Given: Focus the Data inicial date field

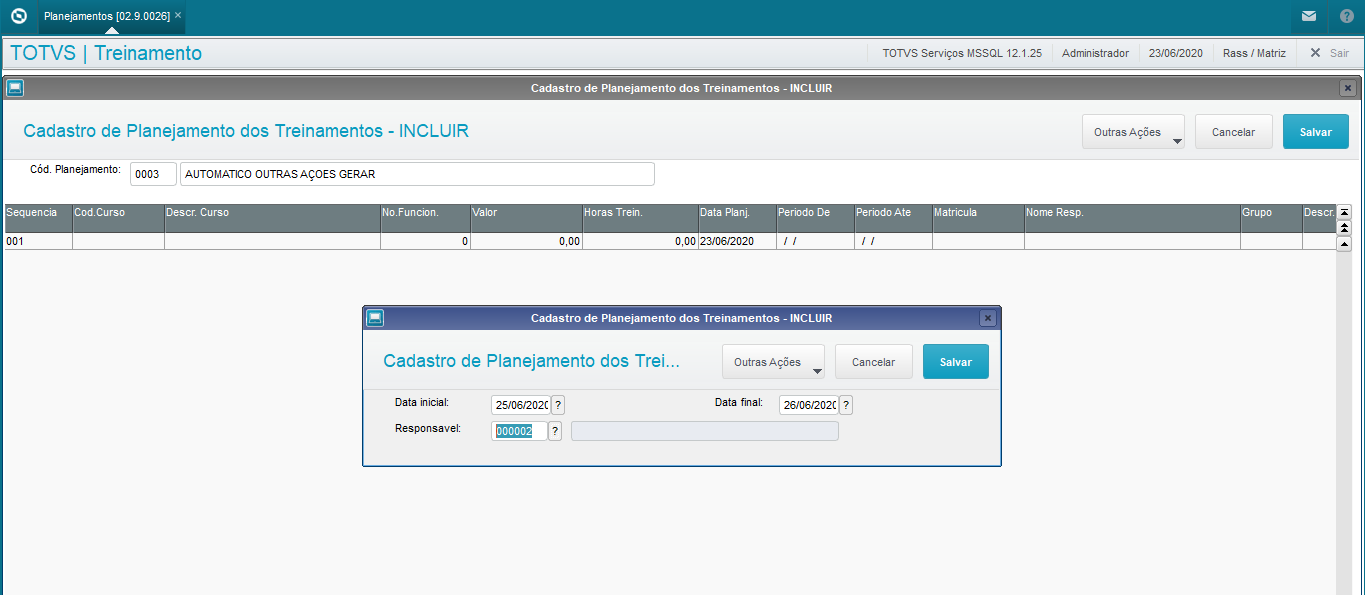Looking at the screenshot, I should coord(520,405).
